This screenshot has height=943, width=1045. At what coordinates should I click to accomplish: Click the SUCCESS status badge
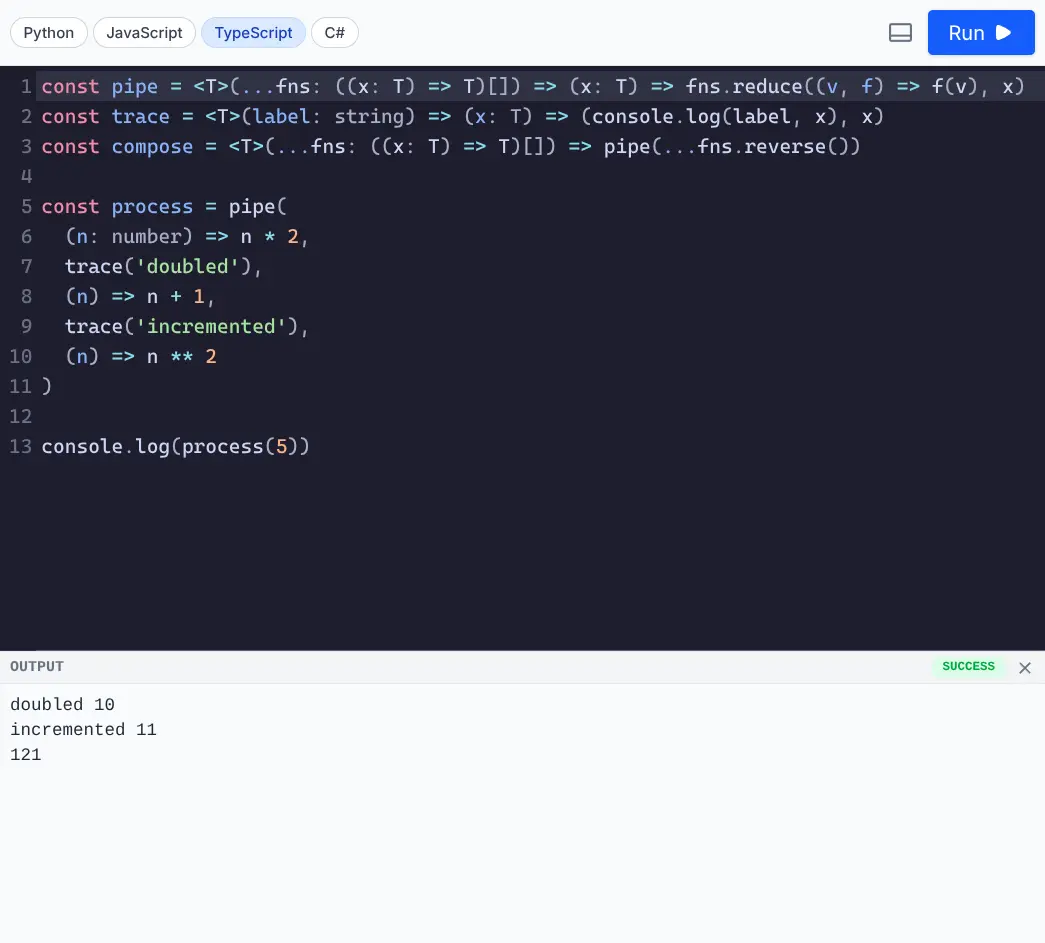pos(968,666)
